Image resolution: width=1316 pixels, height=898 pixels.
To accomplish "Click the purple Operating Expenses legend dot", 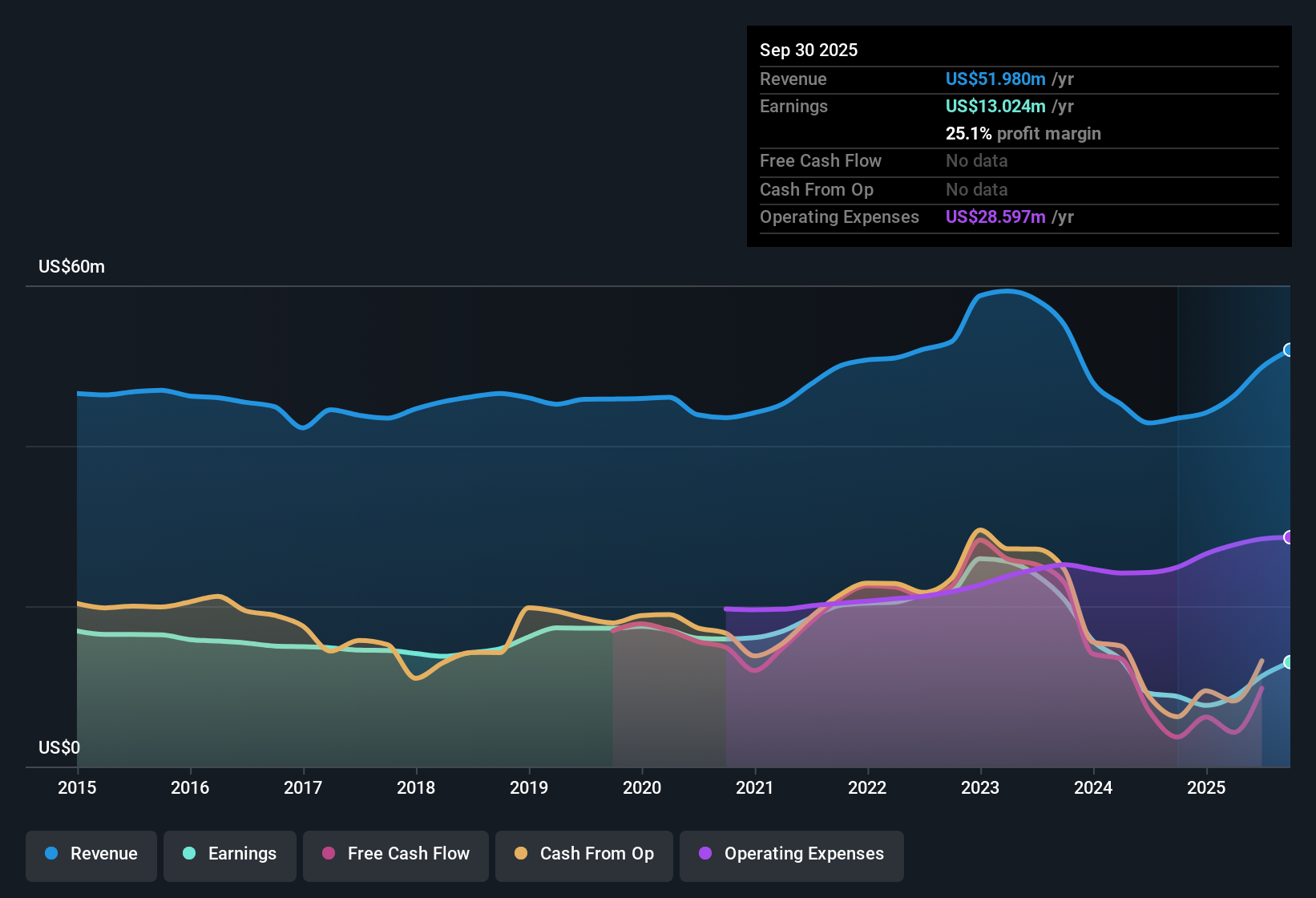I will (x=705, y=853).
